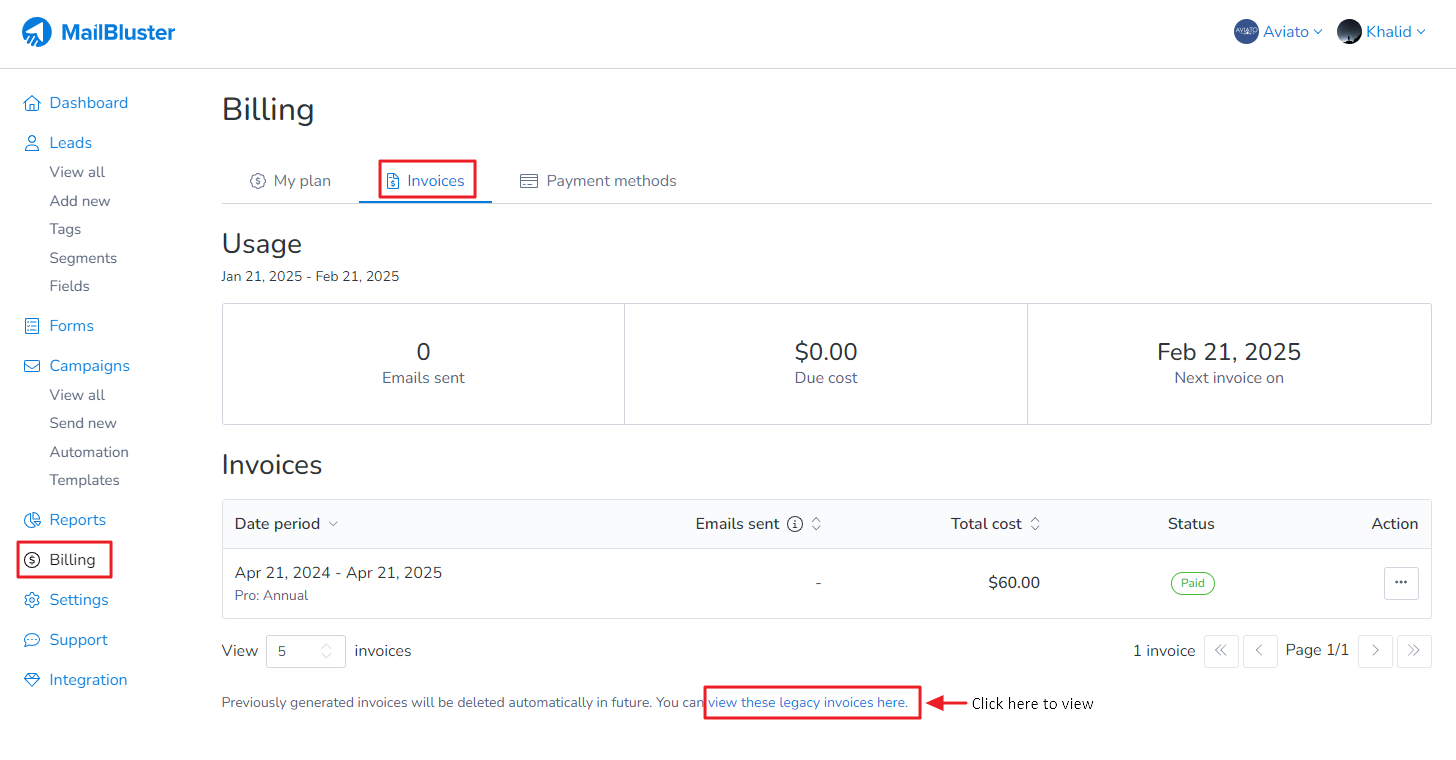Viewport: 1456px width, 760px height.
Task: Go to next invoices page
Action: pos(1376,651)
